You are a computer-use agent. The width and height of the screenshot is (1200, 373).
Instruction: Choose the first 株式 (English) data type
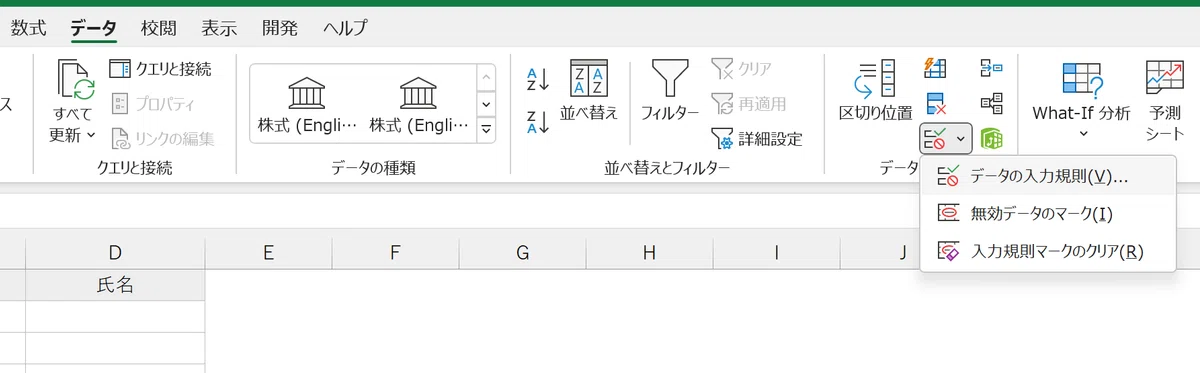point(306,104)
